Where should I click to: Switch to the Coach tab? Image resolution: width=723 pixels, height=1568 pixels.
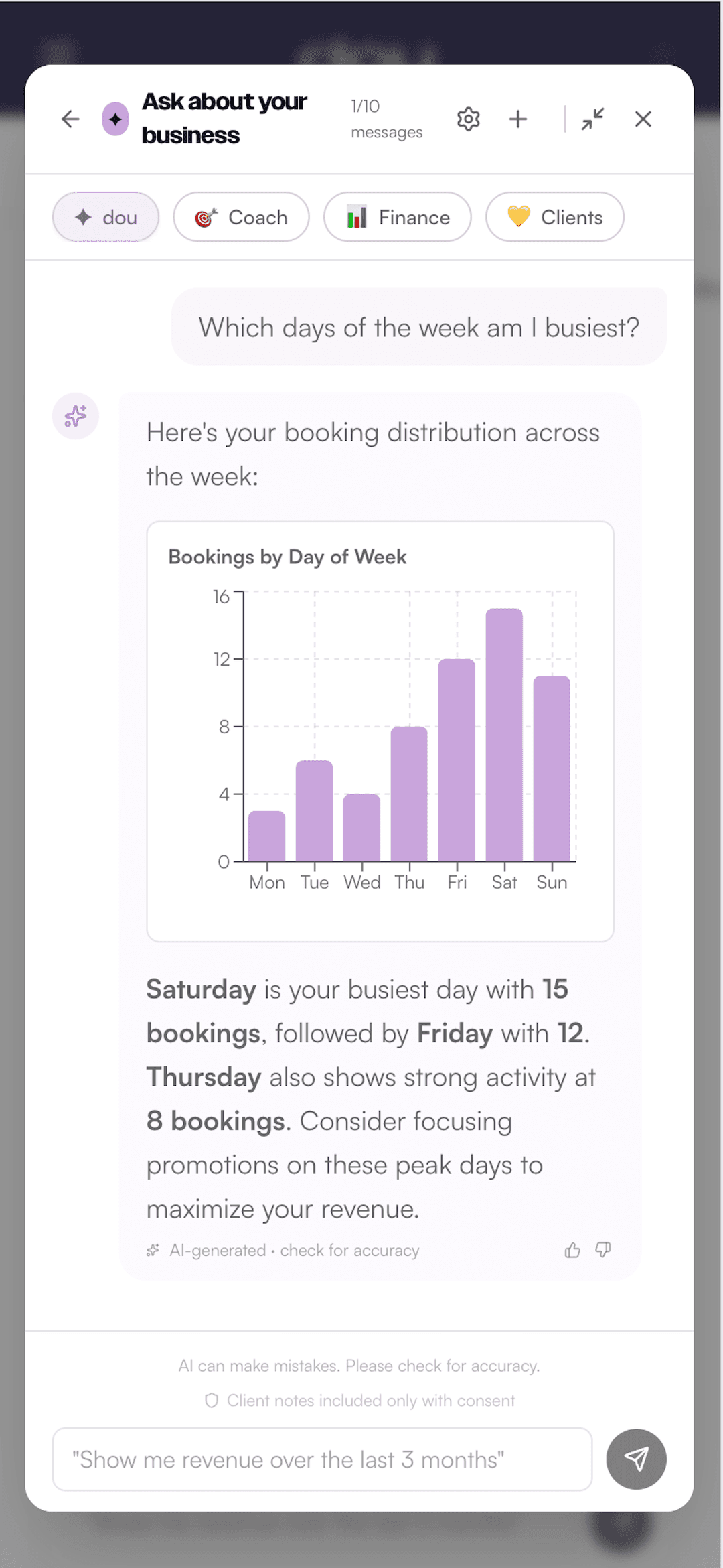241,217
